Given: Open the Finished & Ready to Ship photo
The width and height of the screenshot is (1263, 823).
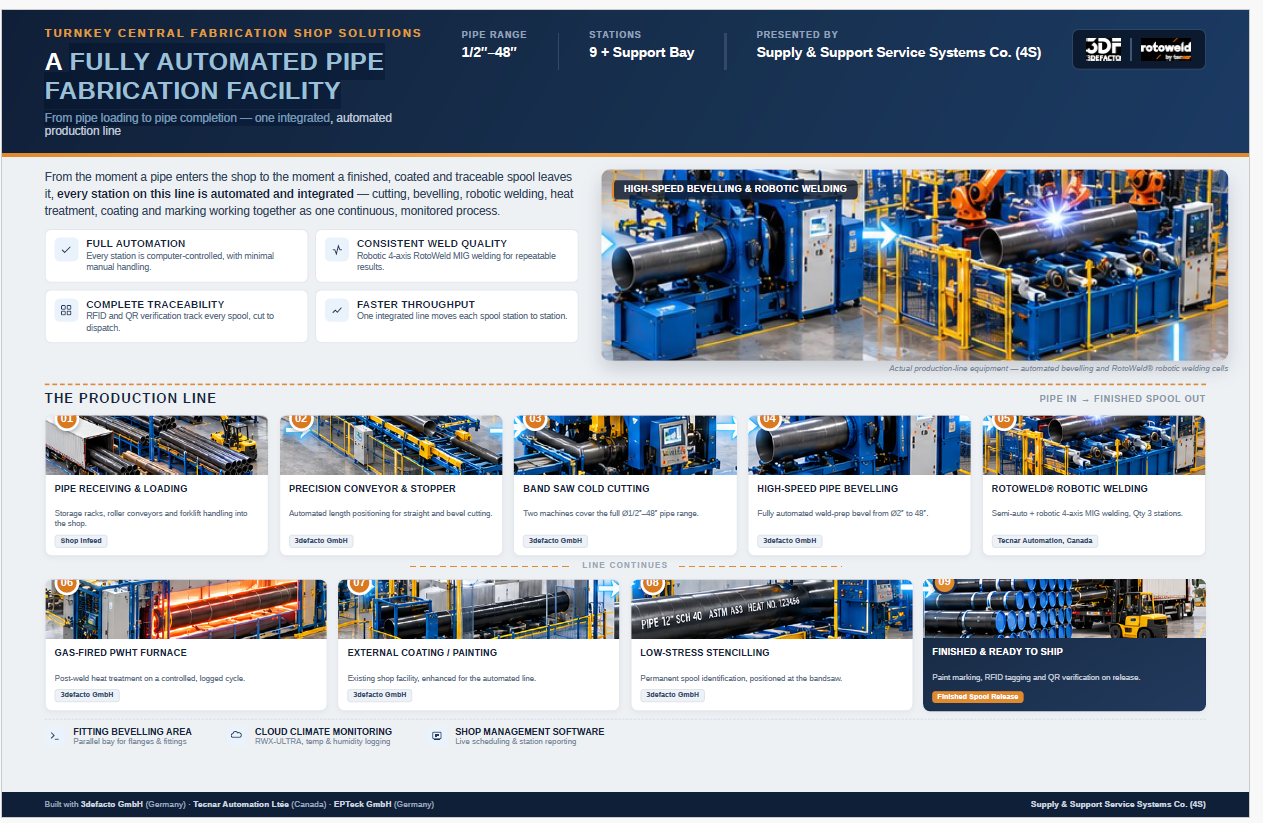Looking at the screenshot, I should [1065, 609].
